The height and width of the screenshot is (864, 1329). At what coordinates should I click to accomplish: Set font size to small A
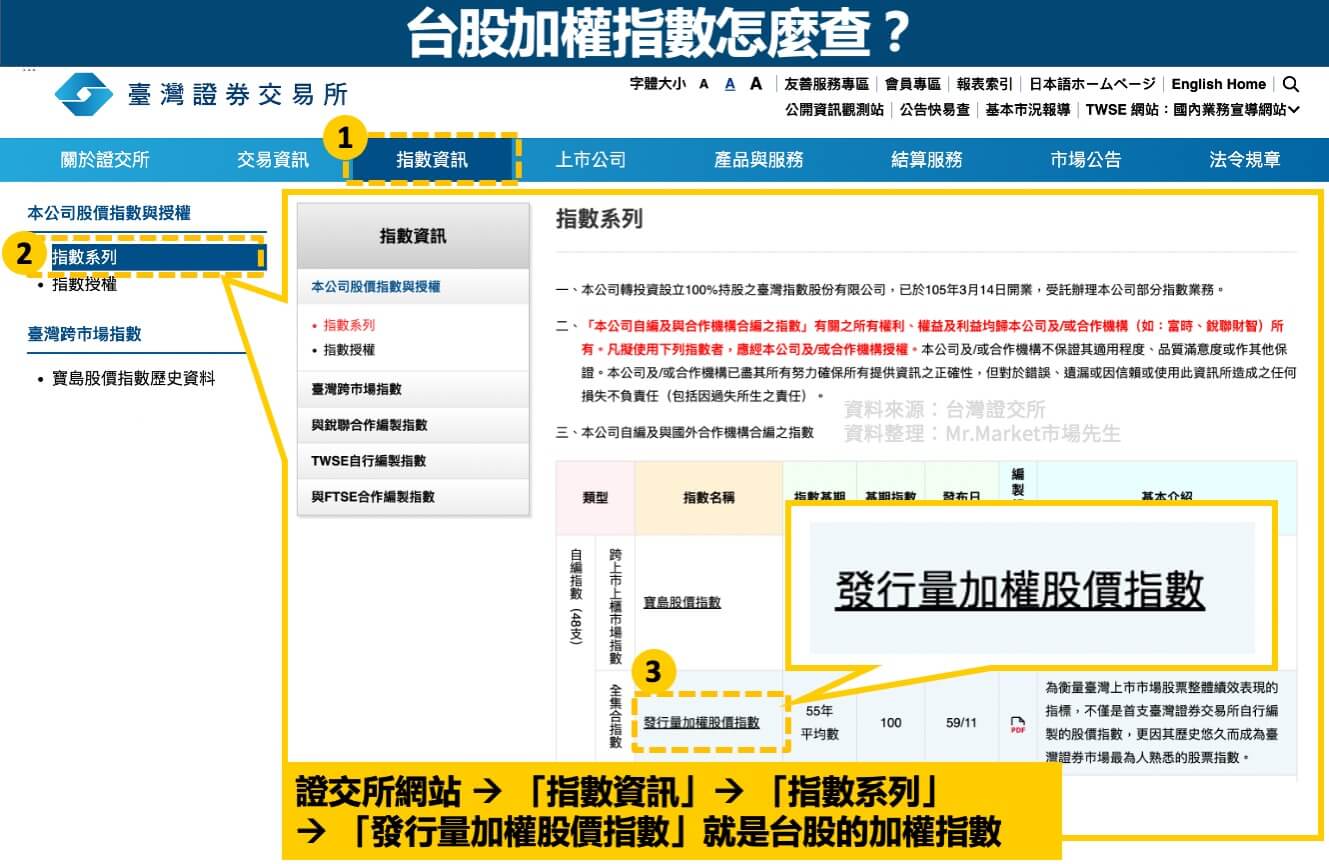pyautogui.click(x=704, y=84)
